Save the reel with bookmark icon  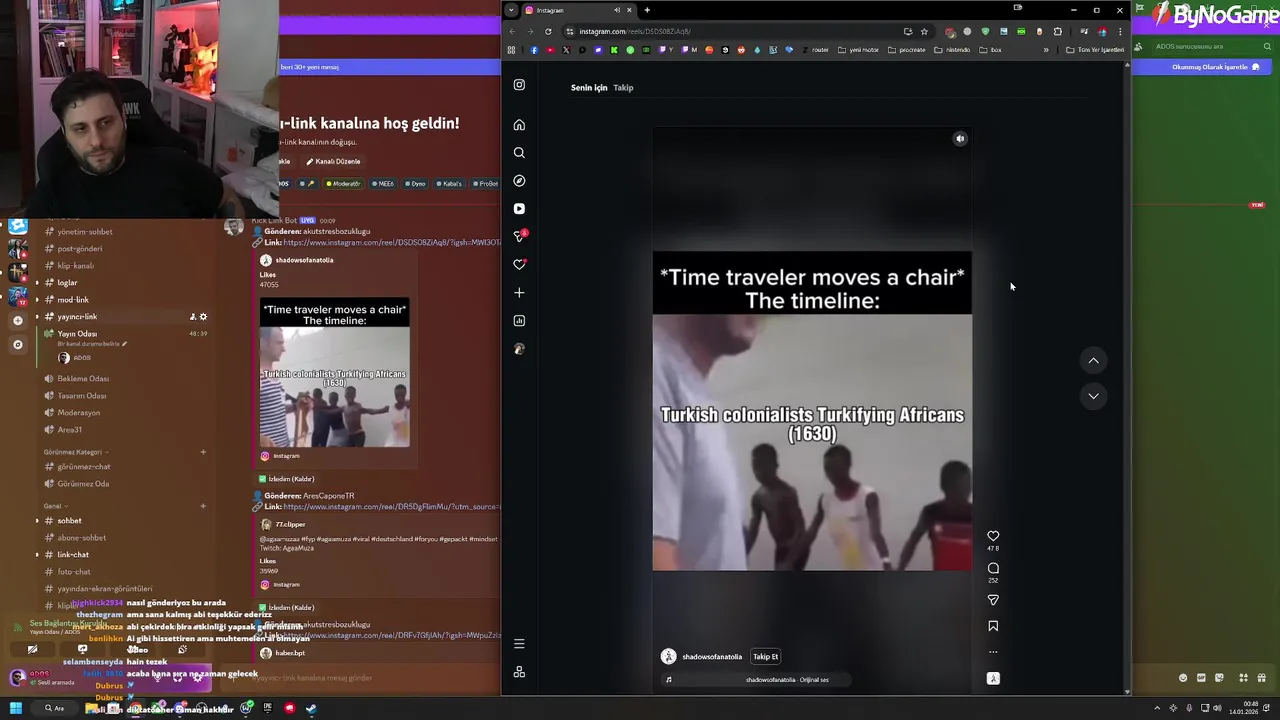[993, 626]
